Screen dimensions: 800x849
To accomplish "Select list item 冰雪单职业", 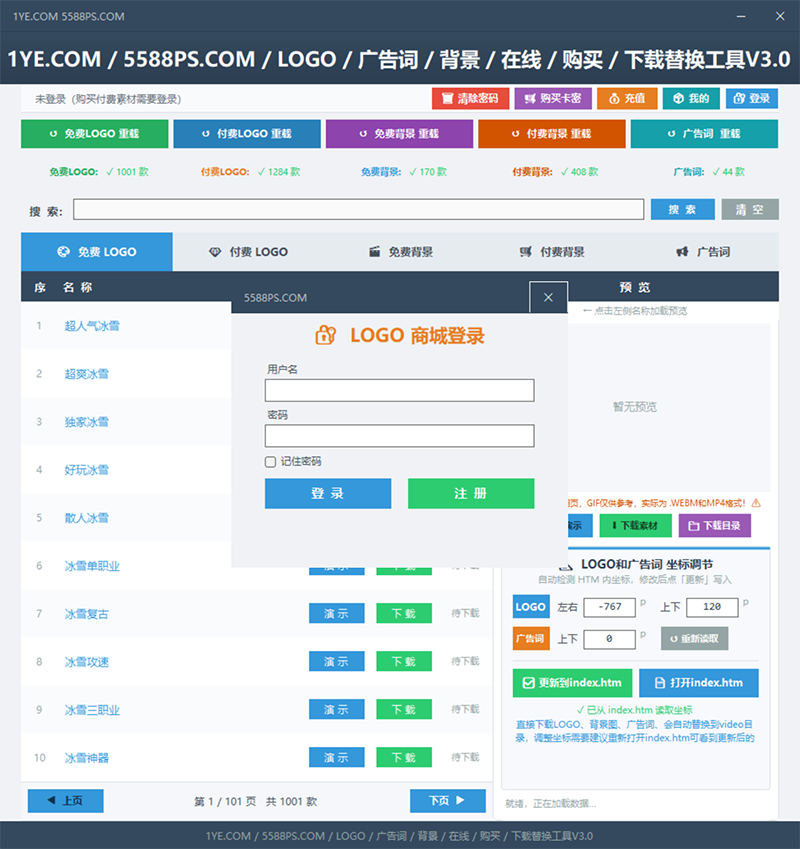I will pyautogui.click(x=92, y=566).
